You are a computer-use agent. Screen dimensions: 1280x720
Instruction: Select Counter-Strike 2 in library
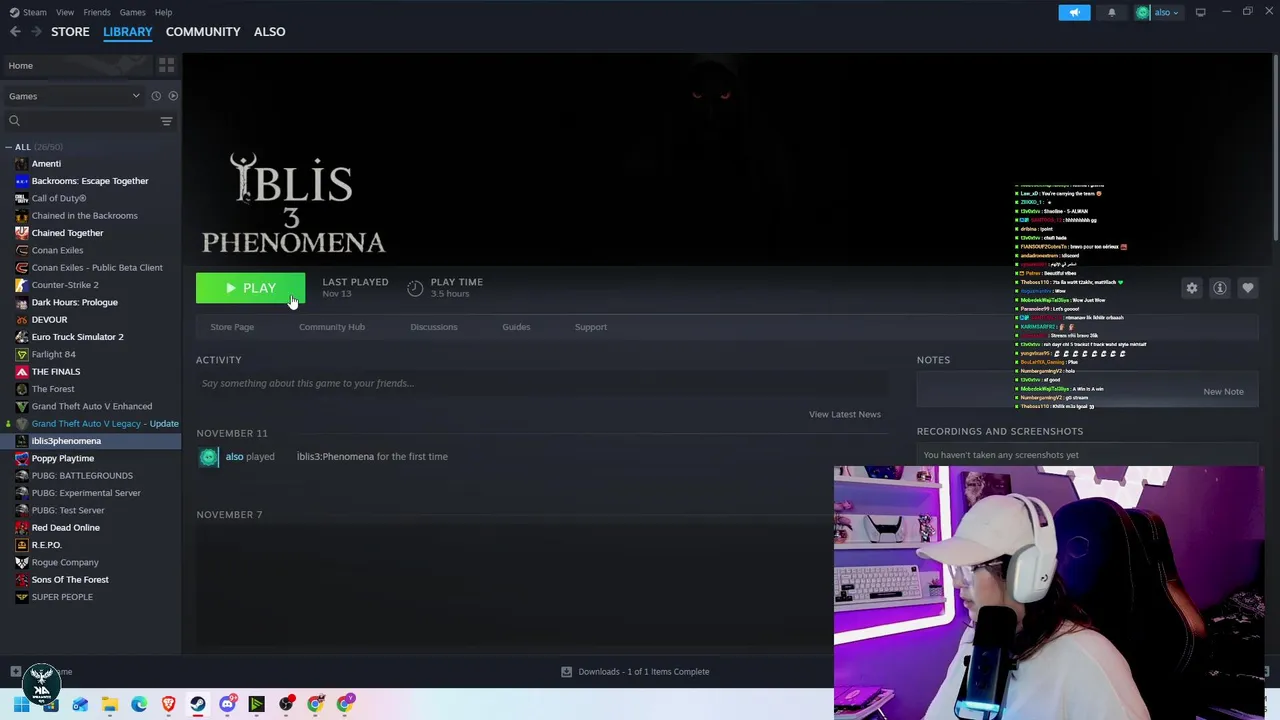point(65,285)
